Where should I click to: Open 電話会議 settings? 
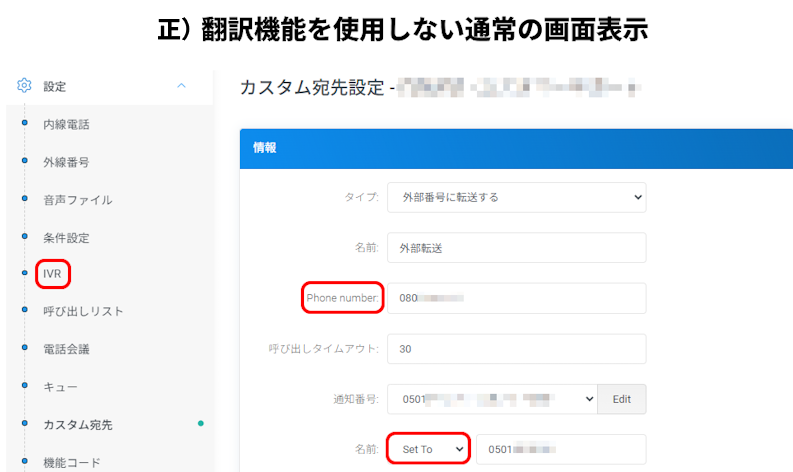[66, 349]
